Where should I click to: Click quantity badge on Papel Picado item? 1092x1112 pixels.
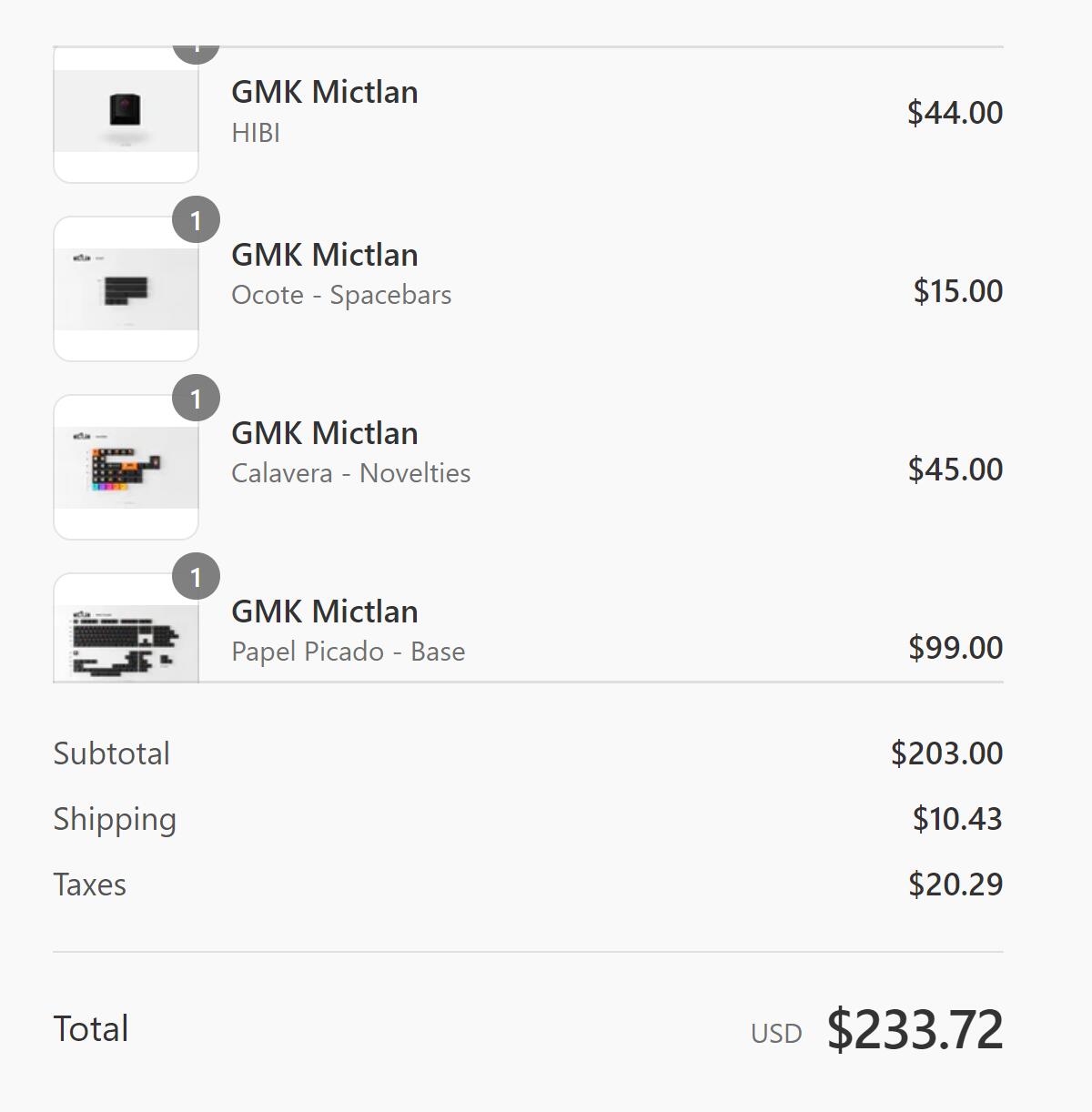[196, 577]
